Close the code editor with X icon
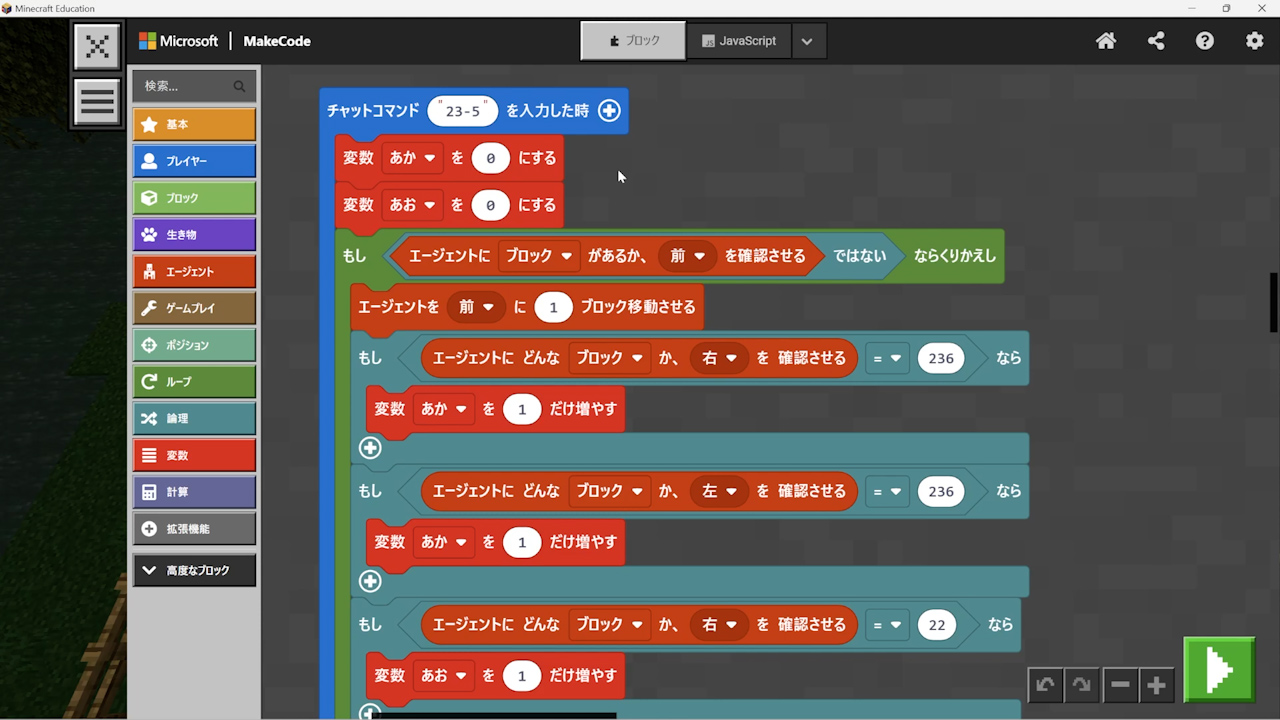1280x720 pixels. point(97,46)
